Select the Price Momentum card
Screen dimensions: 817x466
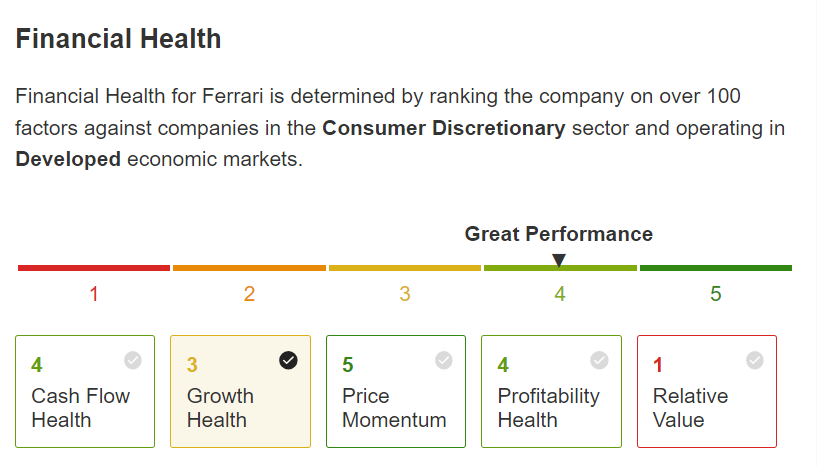396,391
